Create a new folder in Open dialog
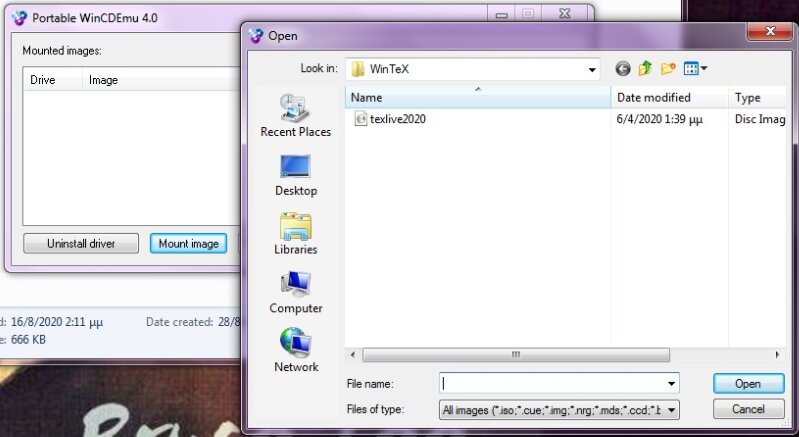The height and width of the screenshot is (437, 799). point(668,68)
